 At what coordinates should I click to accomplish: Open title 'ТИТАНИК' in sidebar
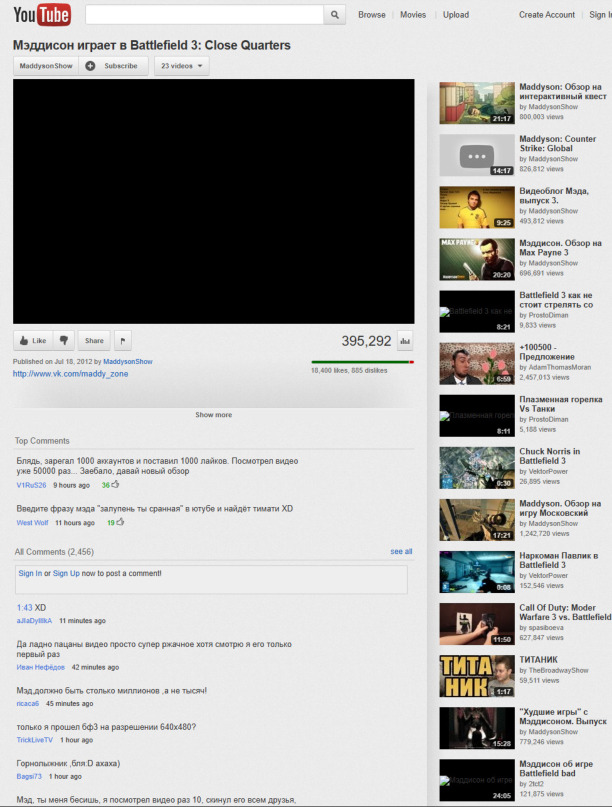(x=538, y=660)
